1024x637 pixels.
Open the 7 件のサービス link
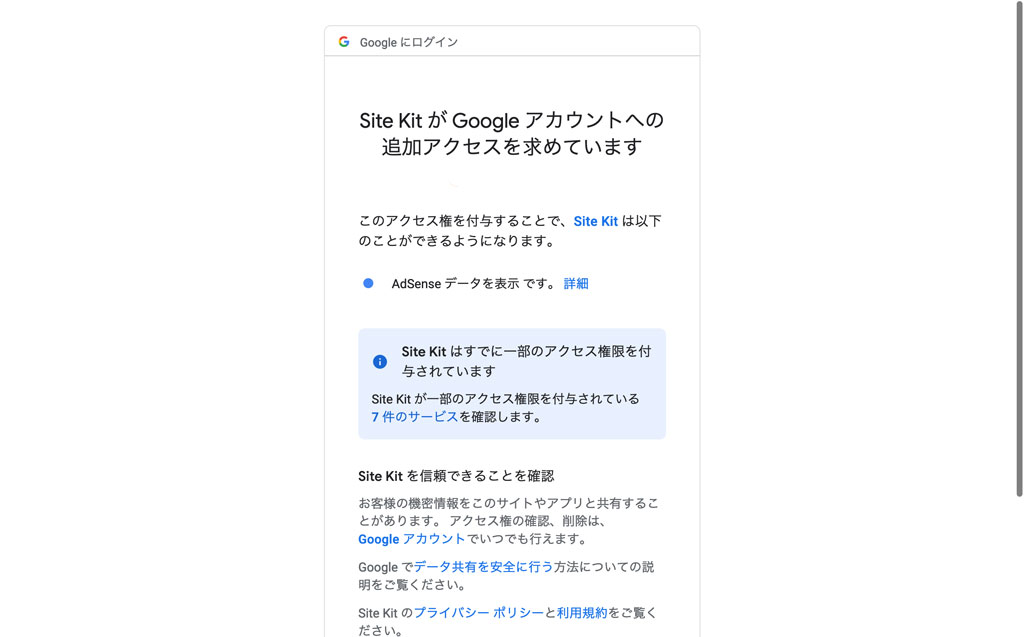415,417
